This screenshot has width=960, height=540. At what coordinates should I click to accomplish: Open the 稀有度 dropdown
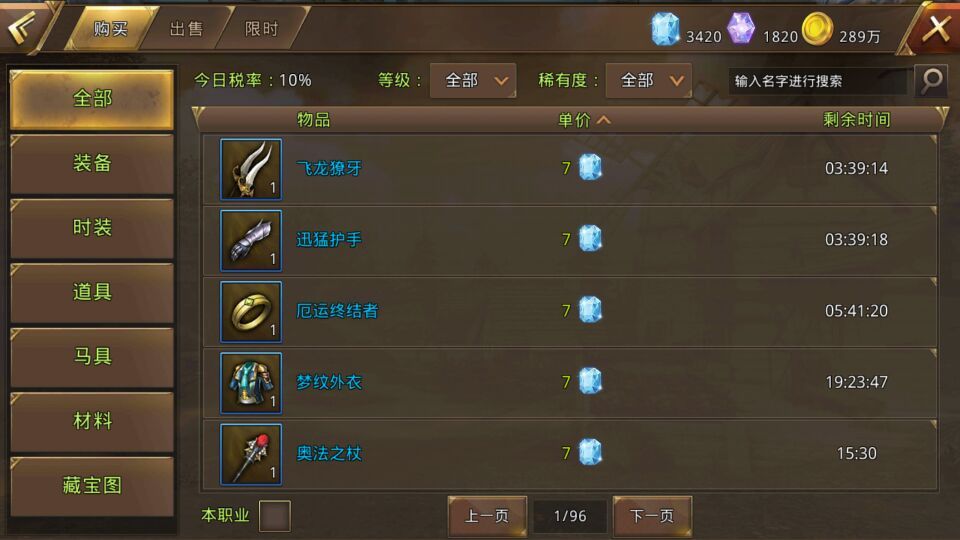(x=649, y=80)
